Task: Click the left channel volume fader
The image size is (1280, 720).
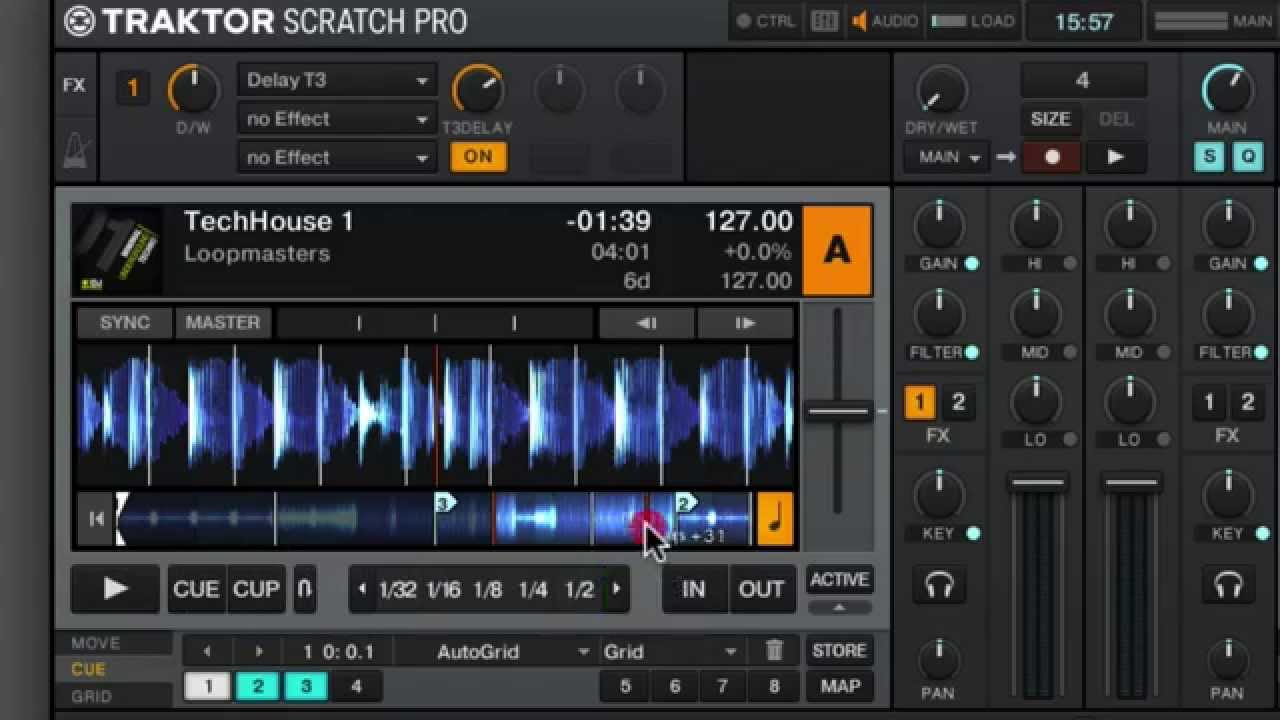Action: tap(1038, 484)
